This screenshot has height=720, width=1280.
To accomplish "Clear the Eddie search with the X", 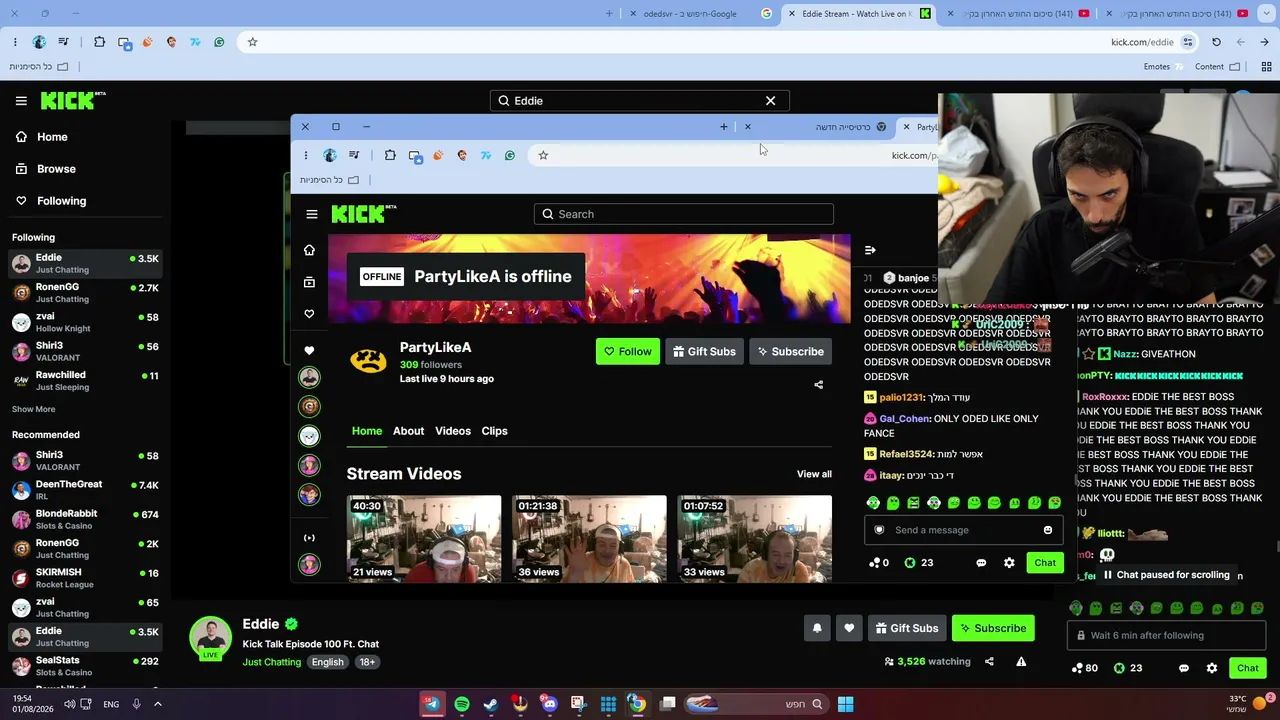I will click(770, 101).
